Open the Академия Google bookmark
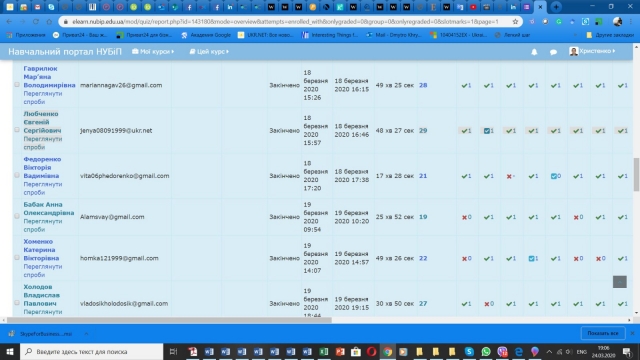 [206, 35]
